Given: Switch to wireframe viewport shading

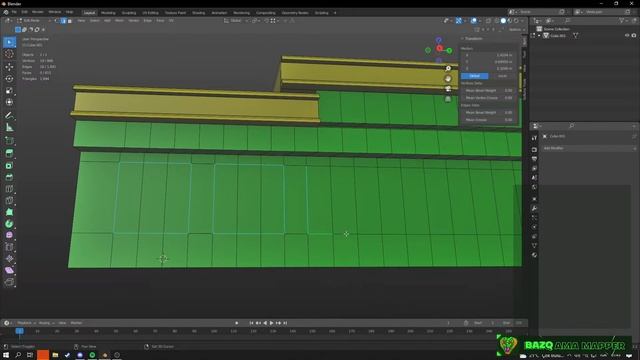Looking at the screenshot, I should (497, 20).
